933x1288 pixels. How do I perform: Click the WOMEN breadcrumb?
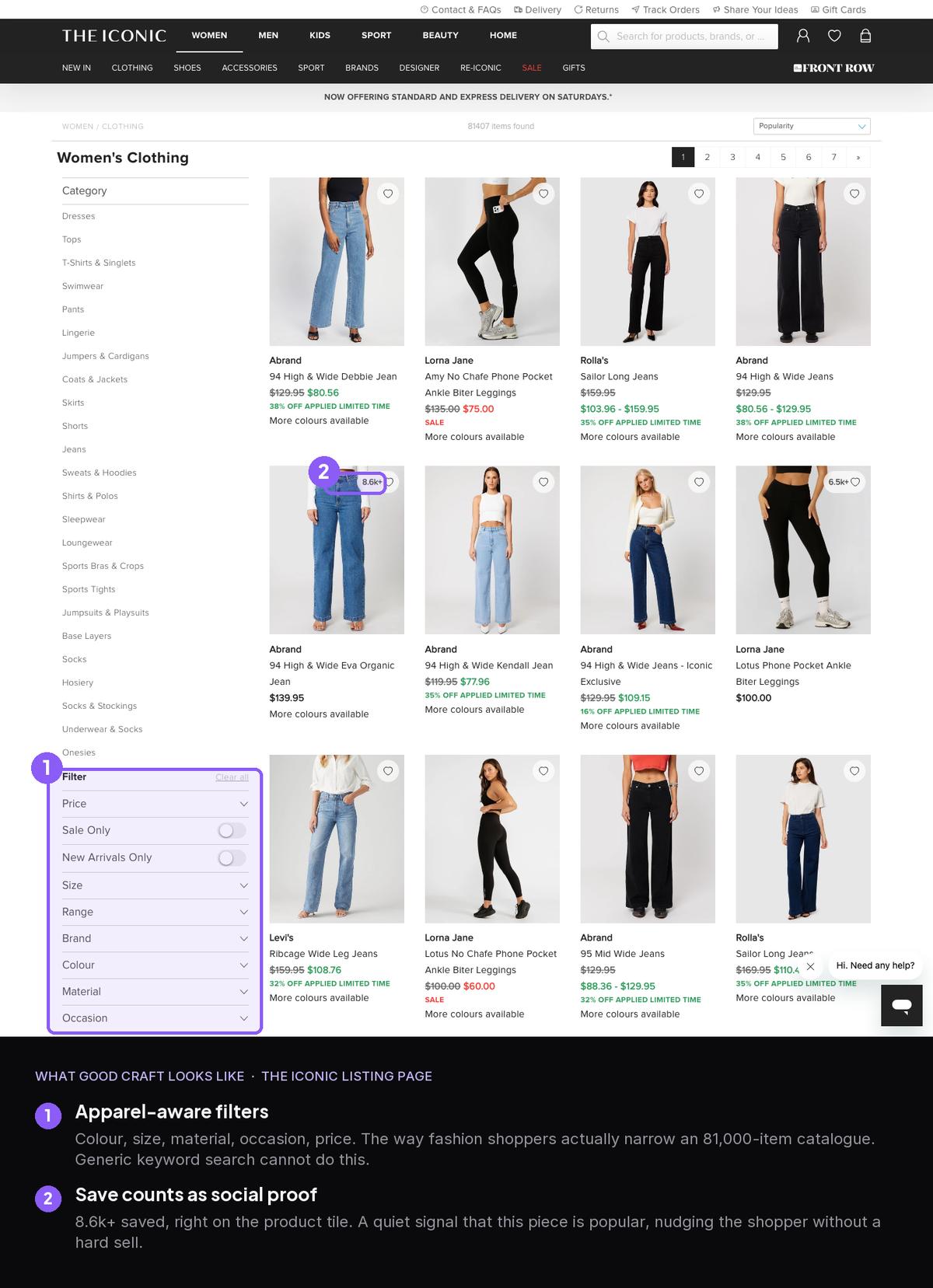coord(77,126)
